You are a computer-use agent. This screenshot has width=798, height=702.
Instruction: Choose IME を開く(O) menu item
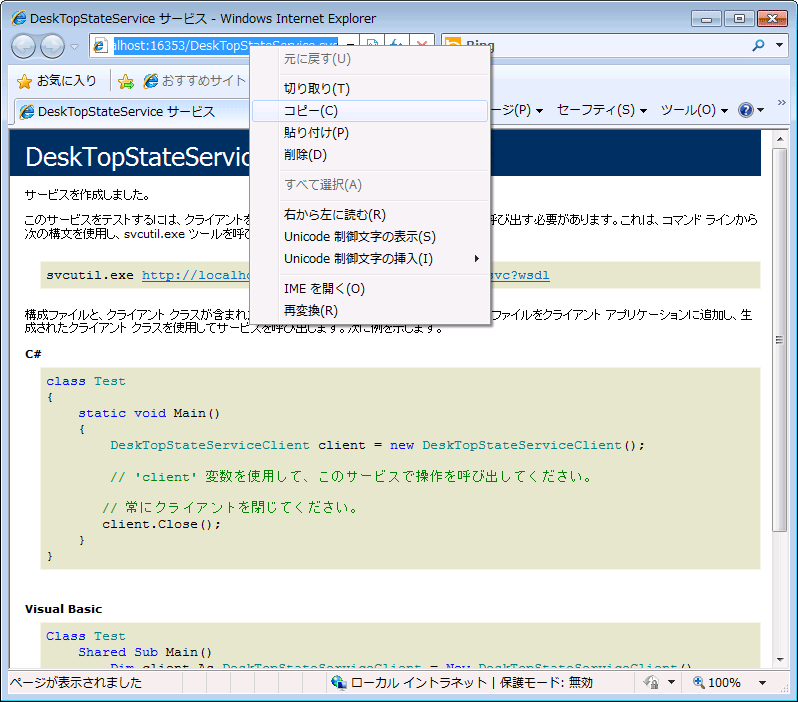370,289
